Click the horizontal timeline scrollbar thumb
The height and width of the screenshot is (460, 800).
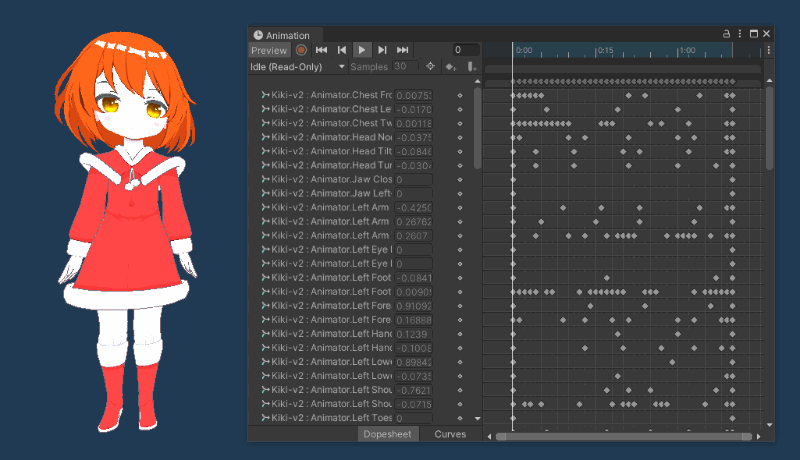click(x=624, y=437)
